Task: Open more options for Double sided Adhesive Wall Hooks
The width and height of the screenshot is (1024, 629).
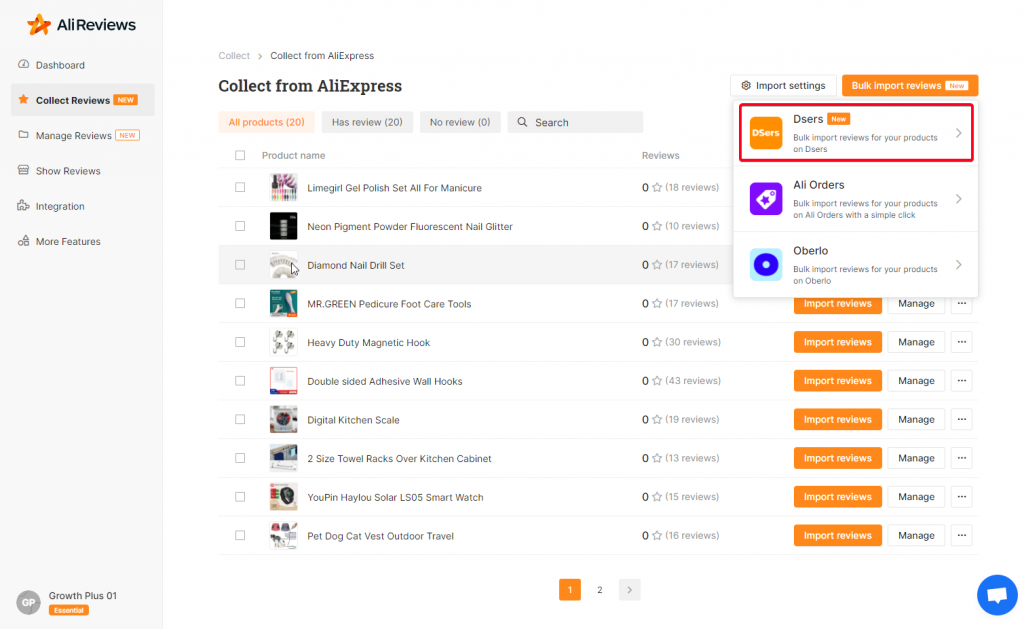Action: (962, 380)
